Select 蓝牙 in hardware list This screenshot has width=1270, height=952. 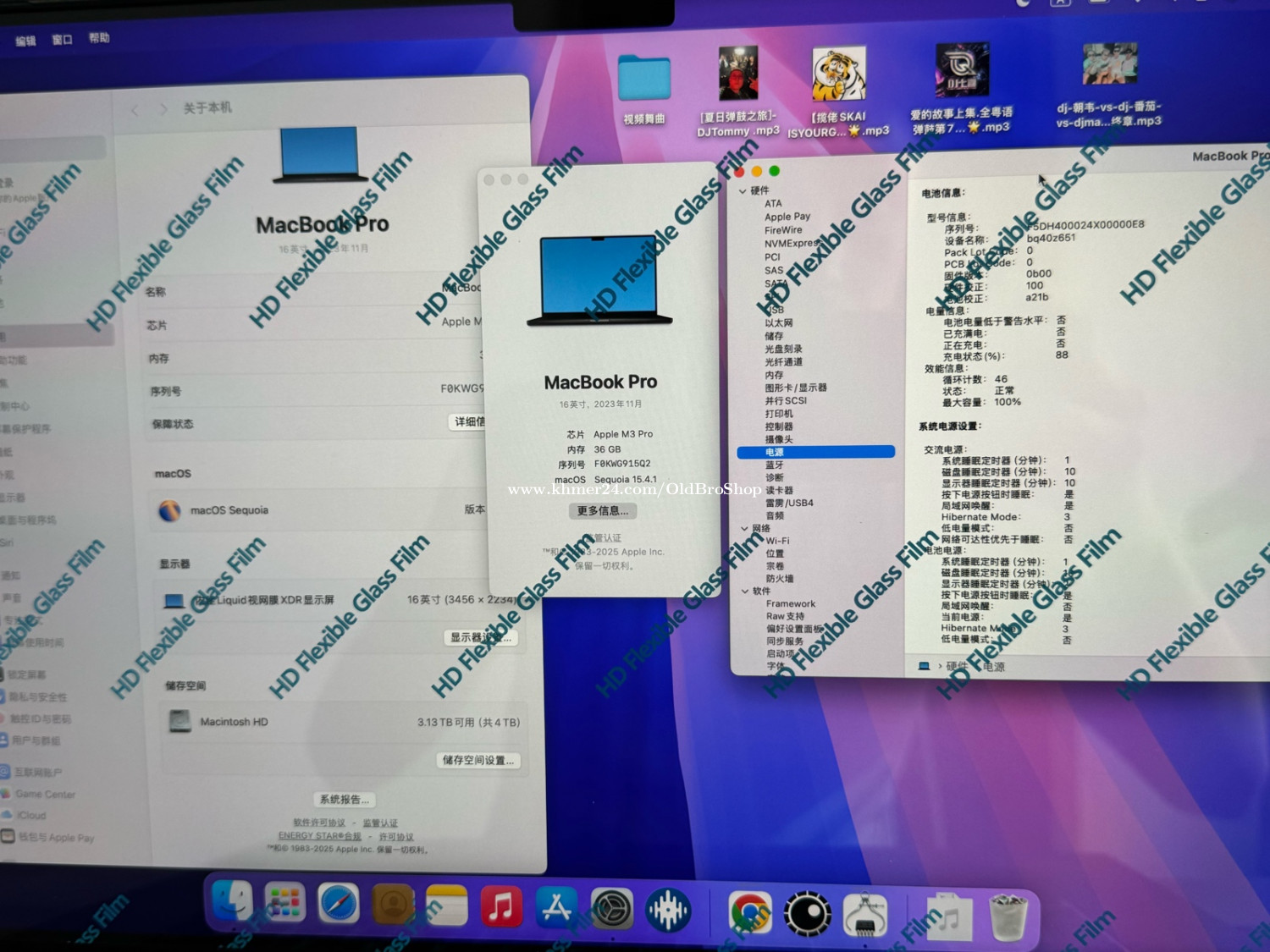point(775,465)
